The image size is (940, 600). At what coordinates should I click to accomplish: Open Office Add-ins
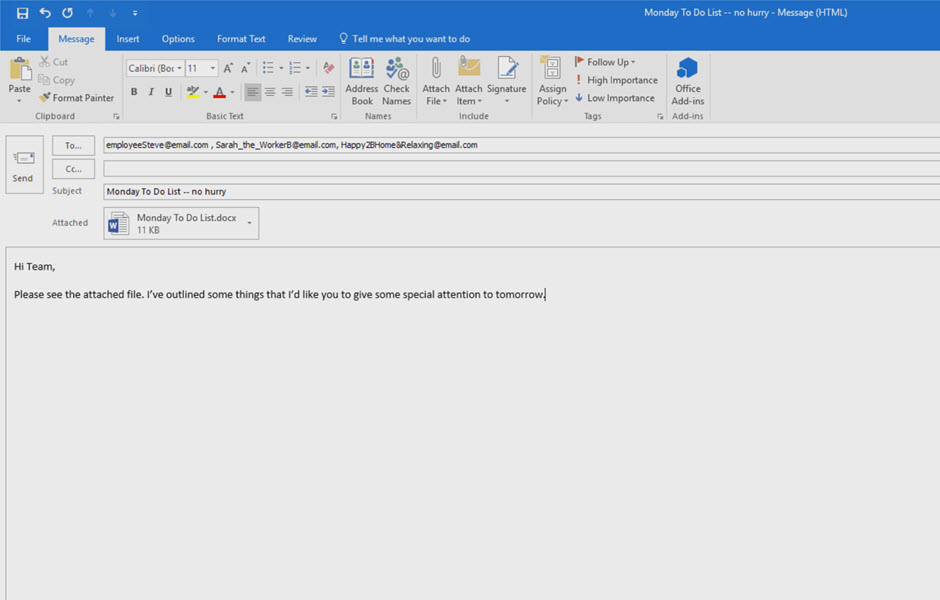688,81
